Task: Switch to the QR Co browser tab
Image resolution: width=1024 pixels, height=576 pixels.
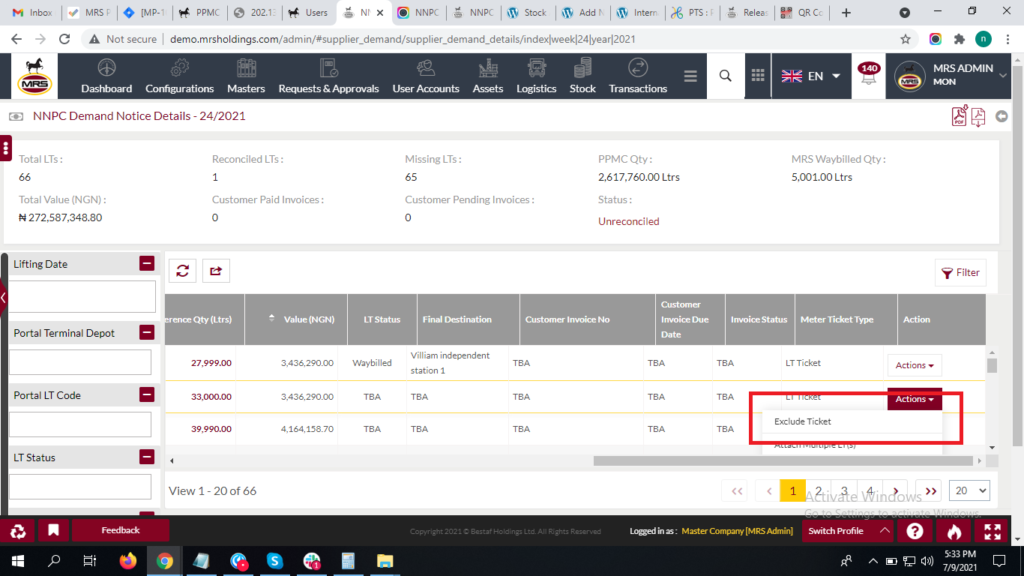Action: click(x=802, y=12)
